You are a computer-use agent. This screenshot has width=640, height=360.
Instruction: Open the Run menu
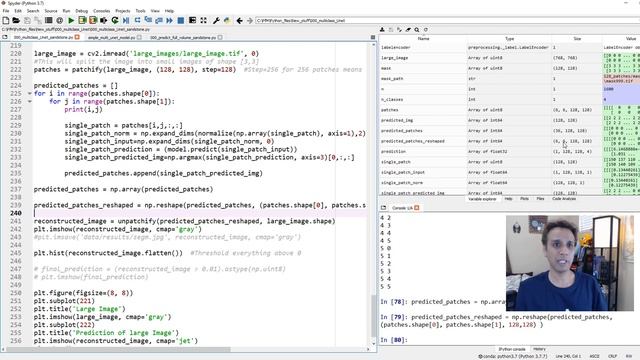coord(67,11)
